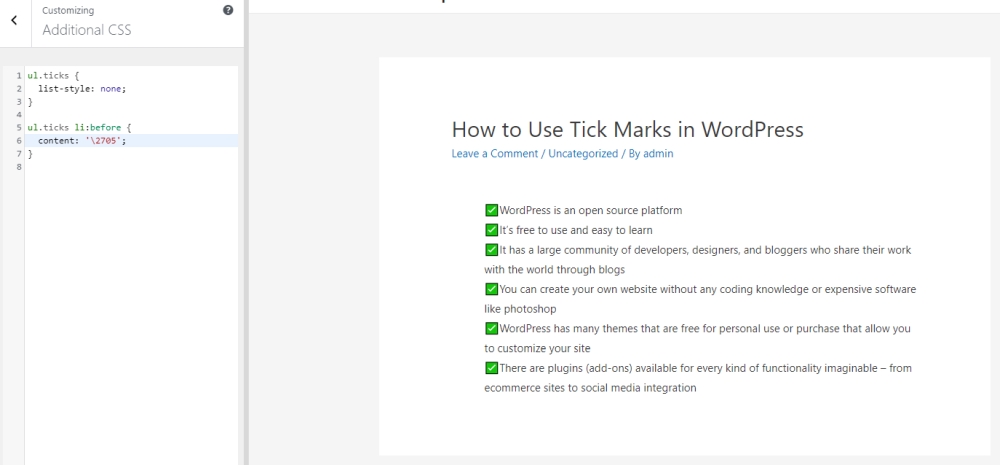Click text ecommerce sites to social media integration
Viewport: 1000px width, 465px height.
point(590,388)
